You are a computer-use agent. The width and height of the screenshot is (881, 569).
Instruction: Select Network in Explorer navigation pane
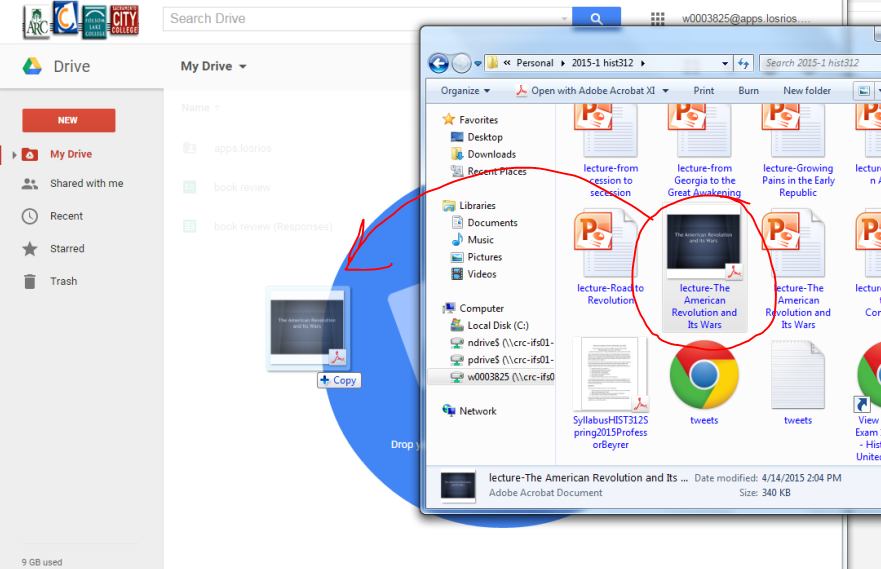tap(469, 411)
